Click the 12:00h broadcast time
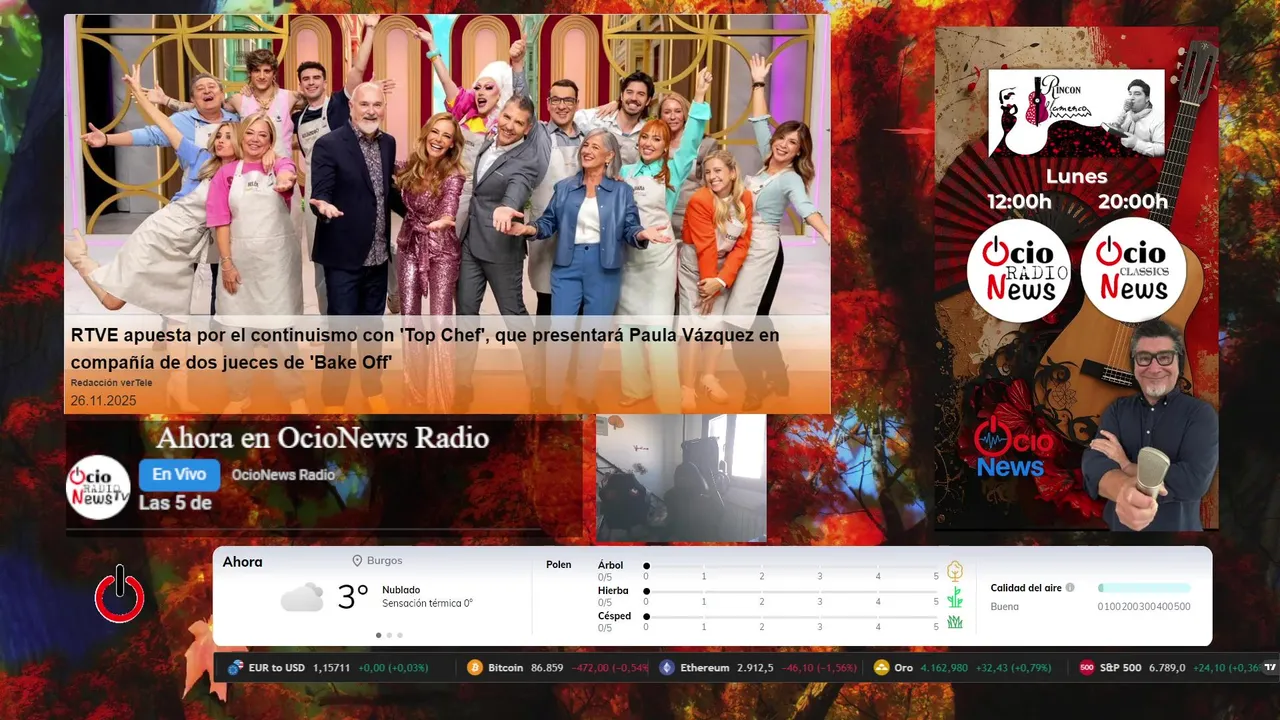This screenshot has width=1280, height=720. coord(1019,202)
